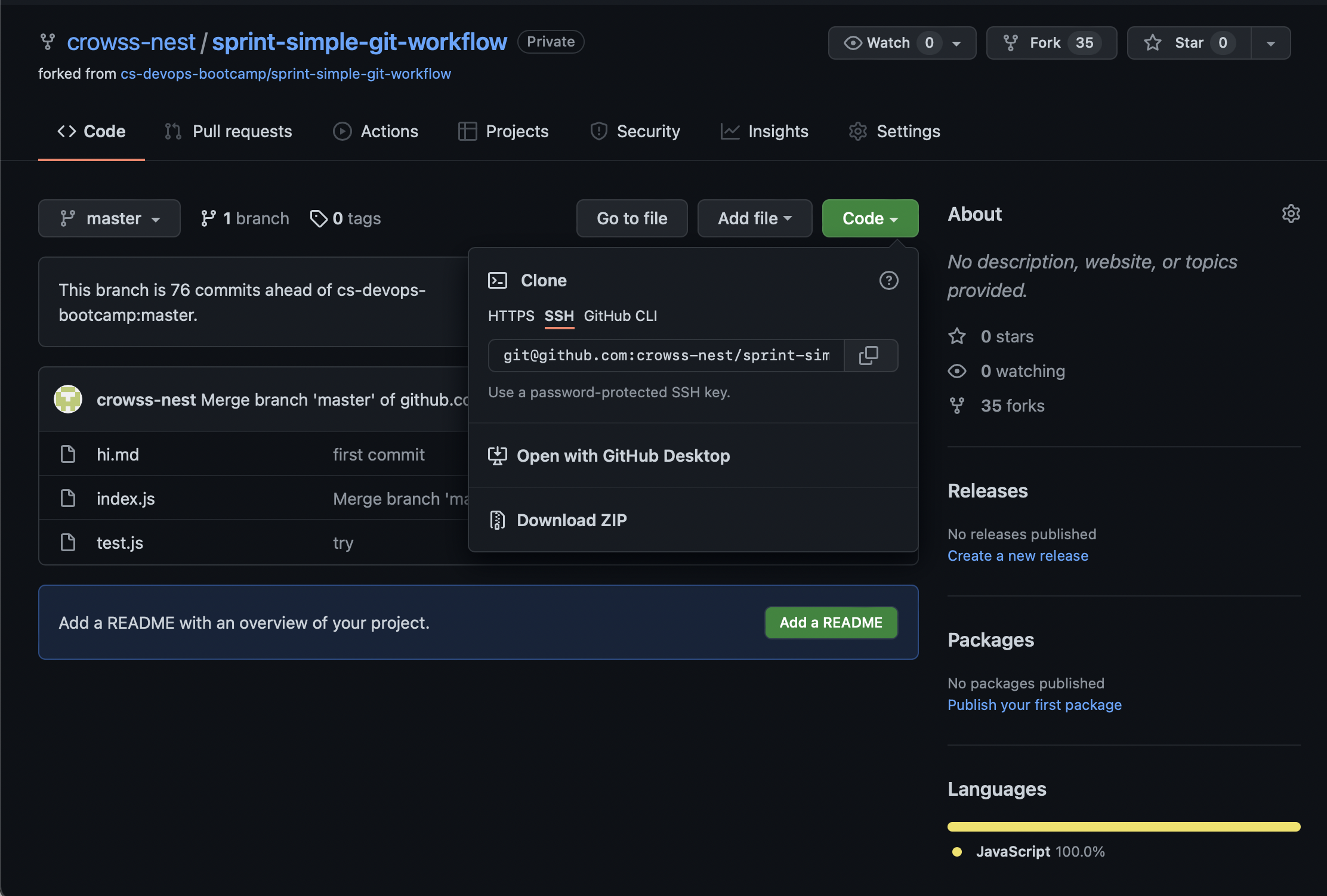
Task: Click the fork icon before the repository name
Action: (48, 42)
